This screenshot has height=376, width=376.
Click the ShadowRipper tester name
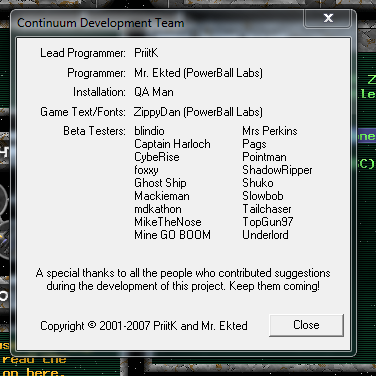277,170
